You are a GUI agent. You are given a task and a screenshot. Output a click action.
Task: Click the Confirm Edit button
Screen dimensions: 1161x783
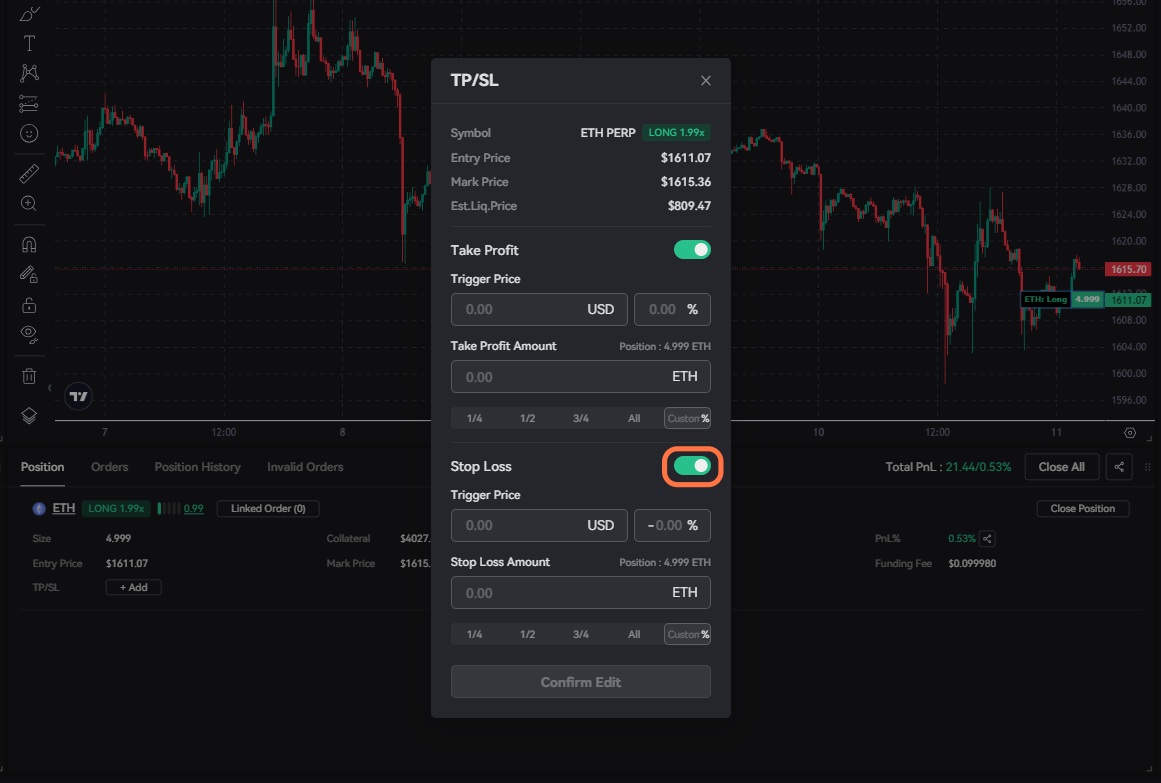(580, 682)
